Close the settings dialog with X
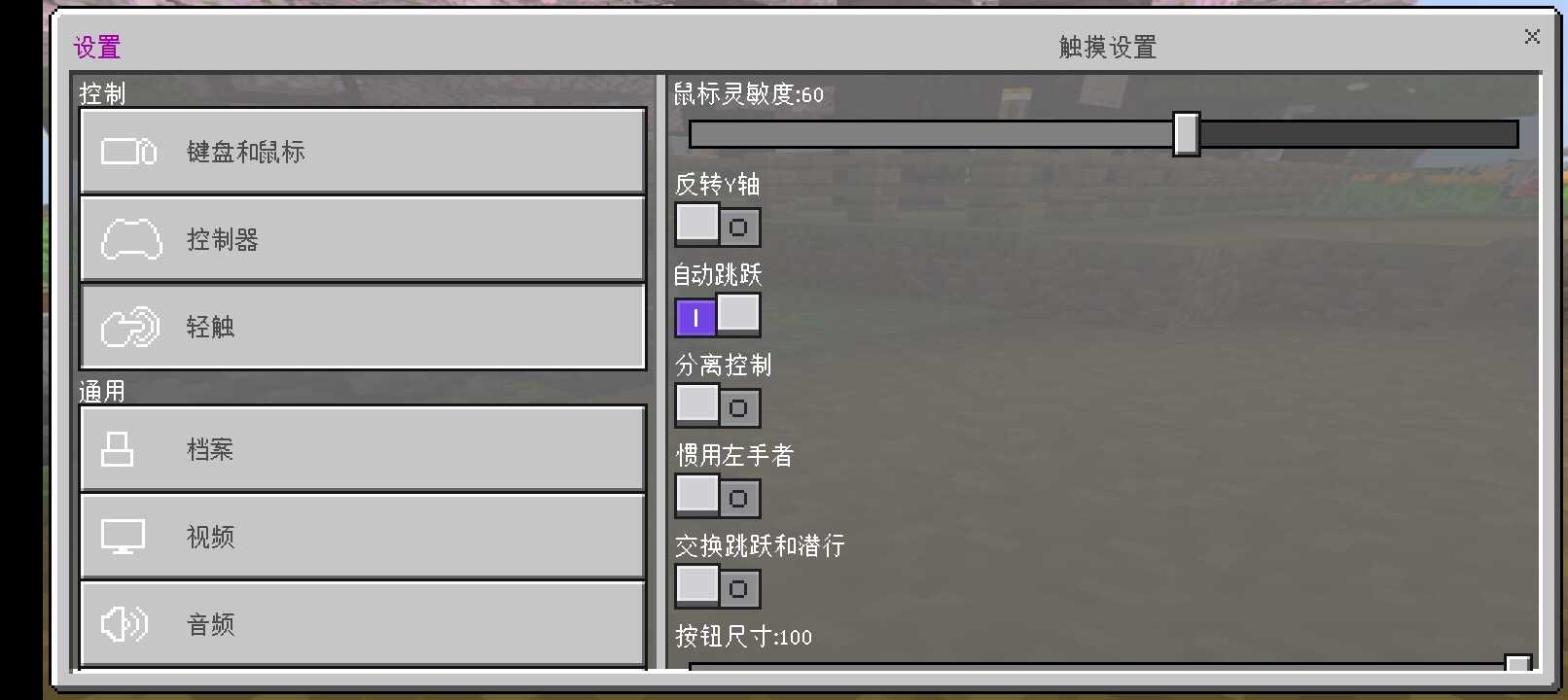The height and width of the screenshot is (700, 1568). (x=1532, y=37)
